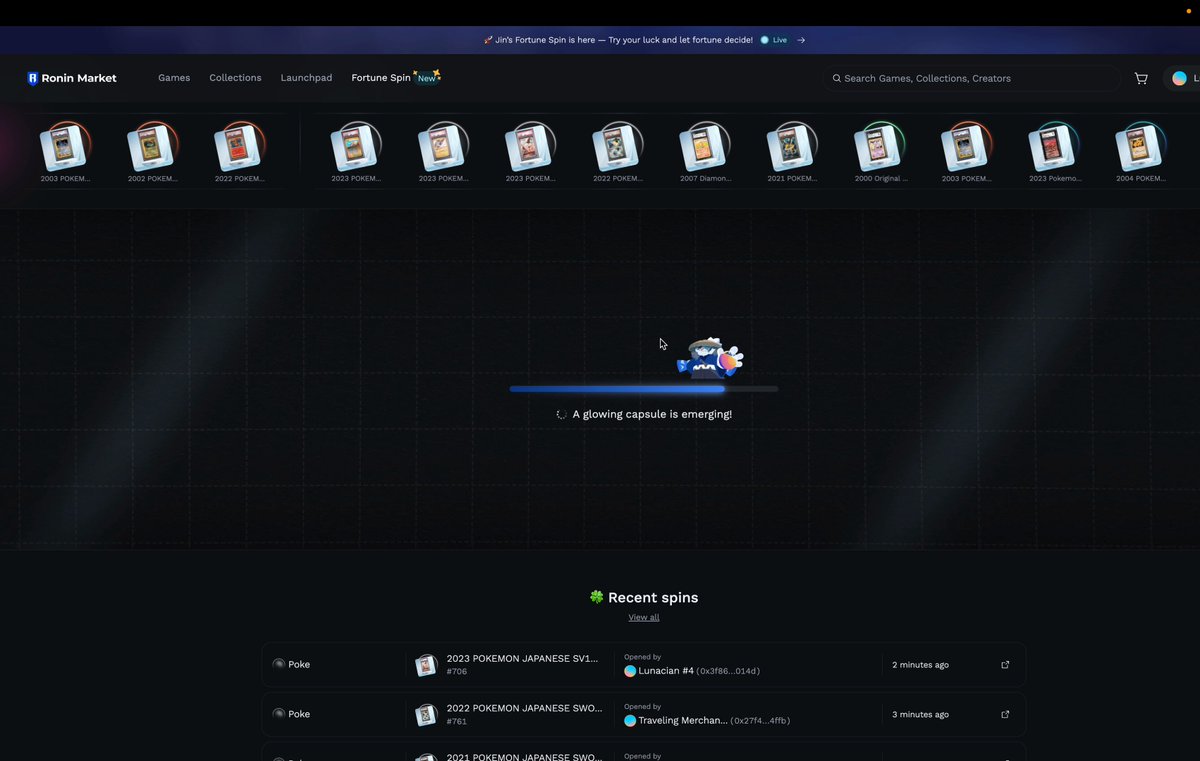Click View all recent spins
This screenshot has height=761, width=1200.
click(644, 617)
